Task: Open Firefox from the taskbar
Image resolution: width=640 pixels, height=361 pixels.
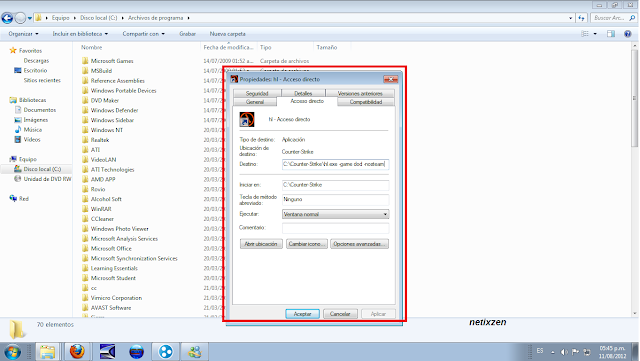Action: 76,352
